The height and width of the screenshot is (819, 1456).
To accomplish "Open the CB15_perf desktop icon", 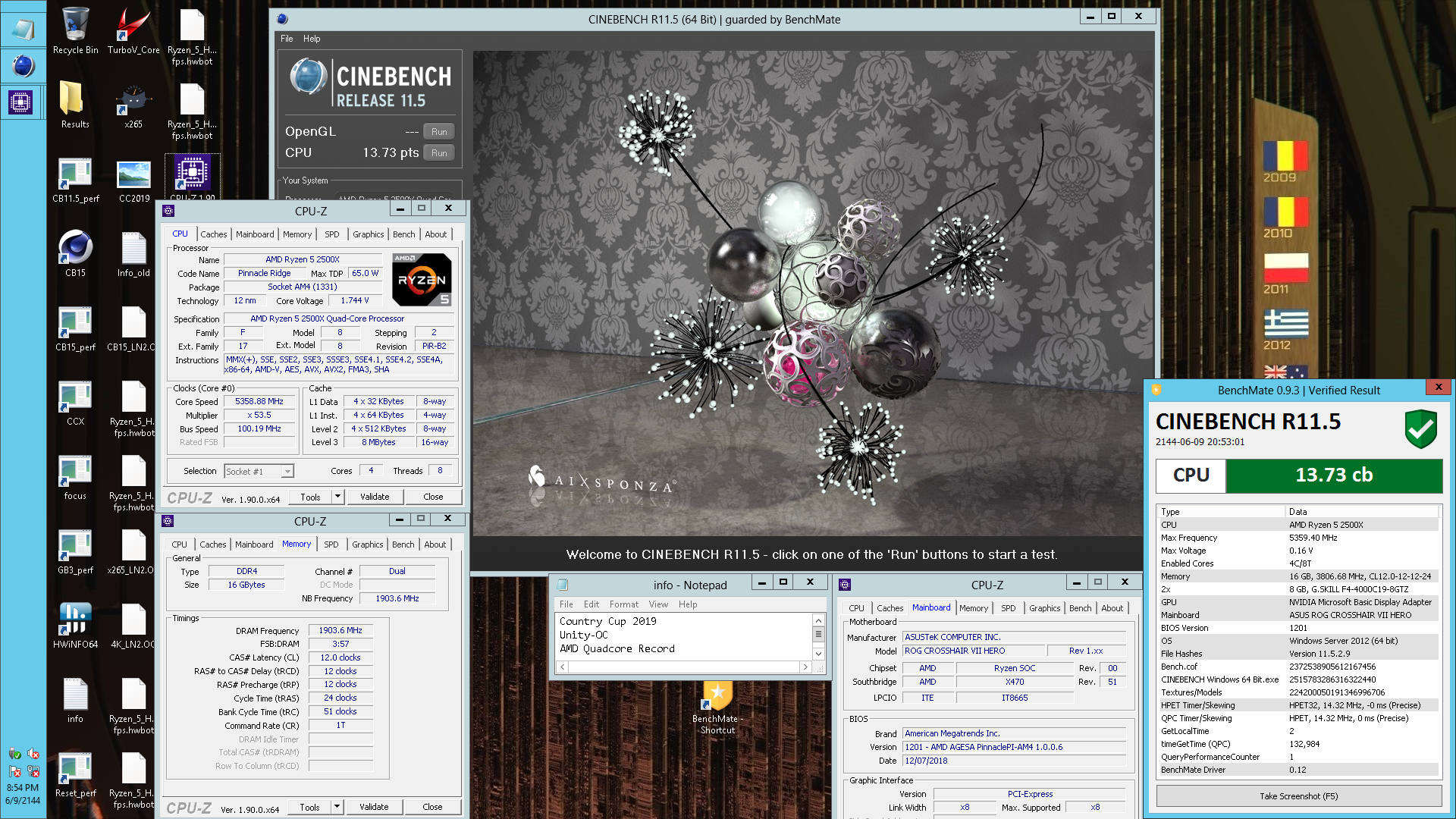I will point(75,328).
